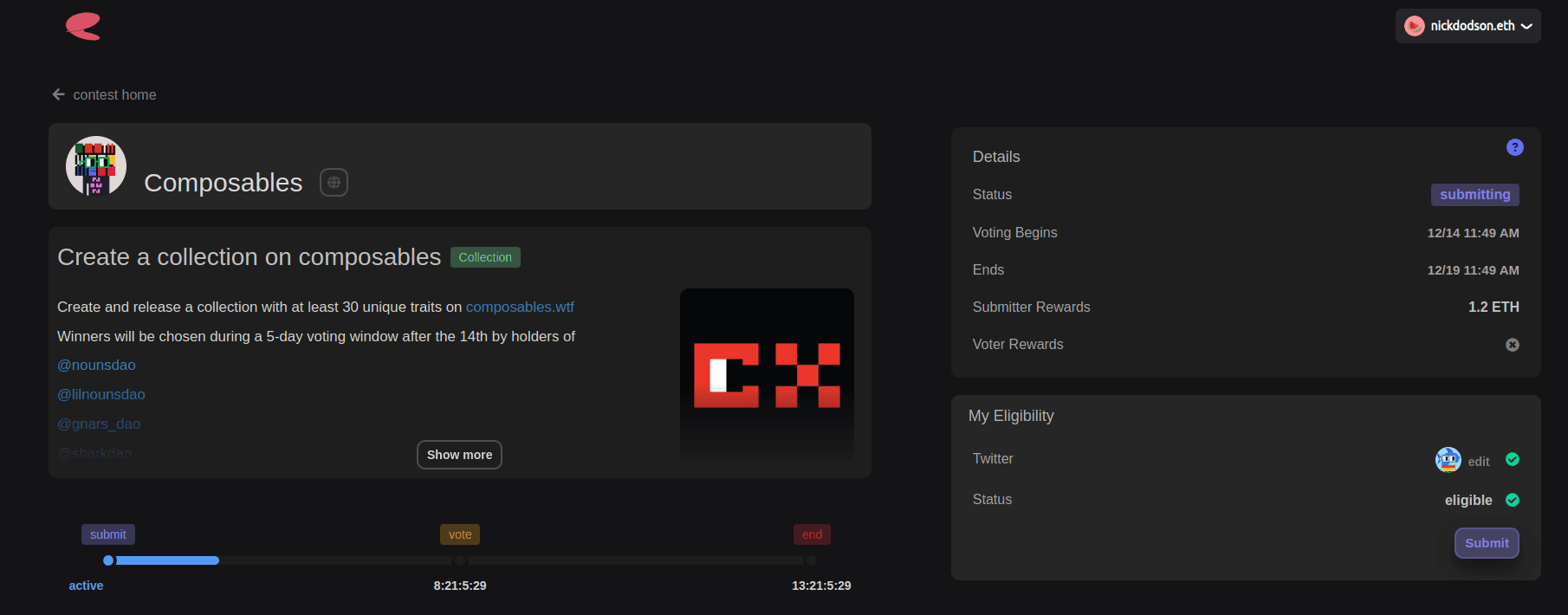Click the Twitter profile avatar icon

click(1448, 460)
